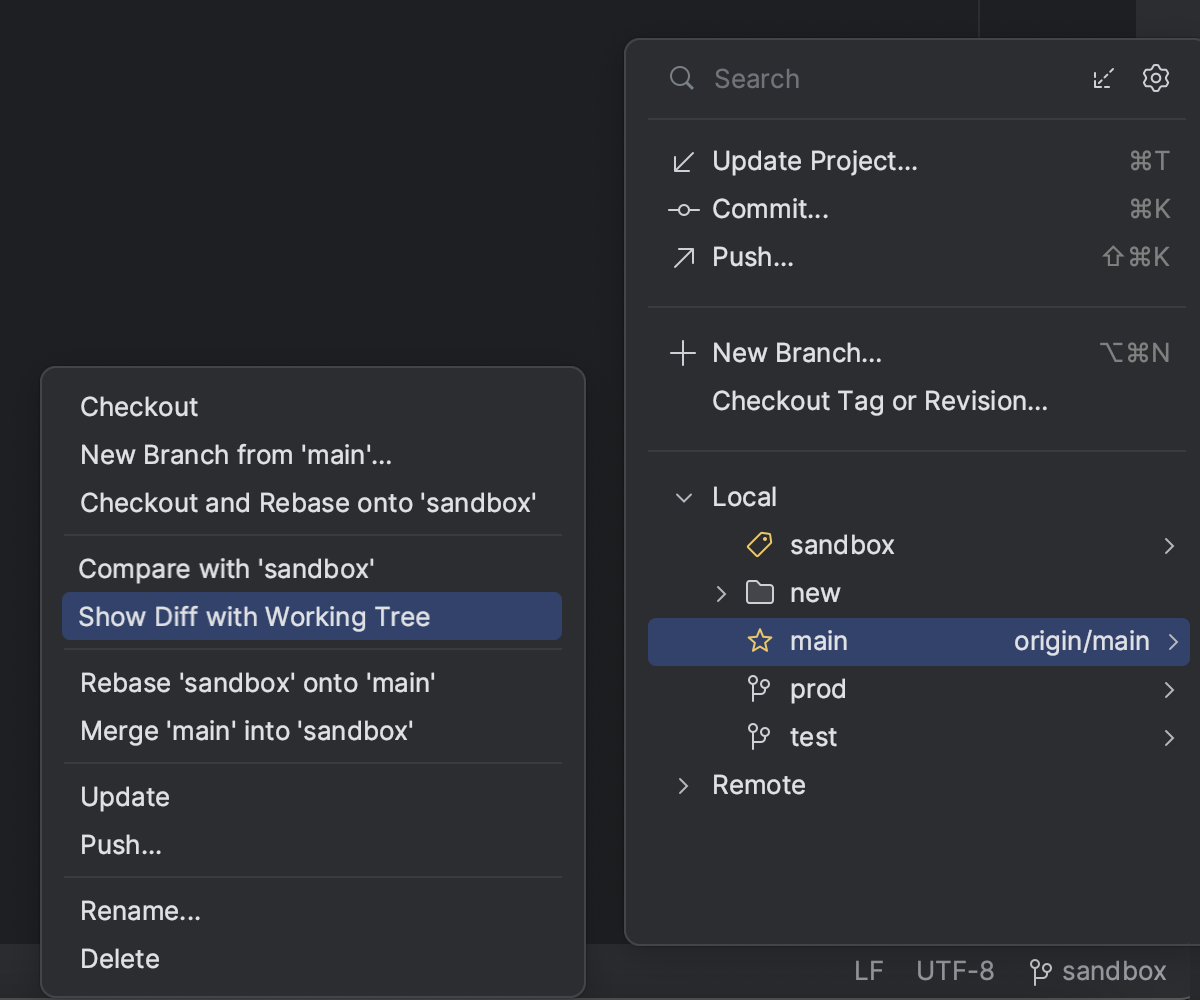Image resolution: width=1200 pixels, height=1000 pixels.
Task: Expand the Remote branches section
Action: [x=683, y=785]
